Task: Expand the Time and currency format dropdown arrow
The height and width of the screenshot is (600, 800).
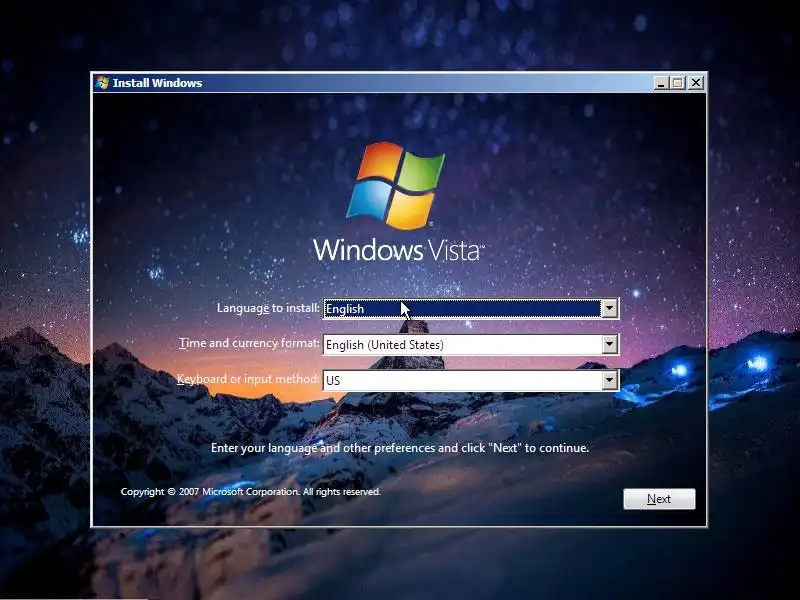Action: point(609,344)
